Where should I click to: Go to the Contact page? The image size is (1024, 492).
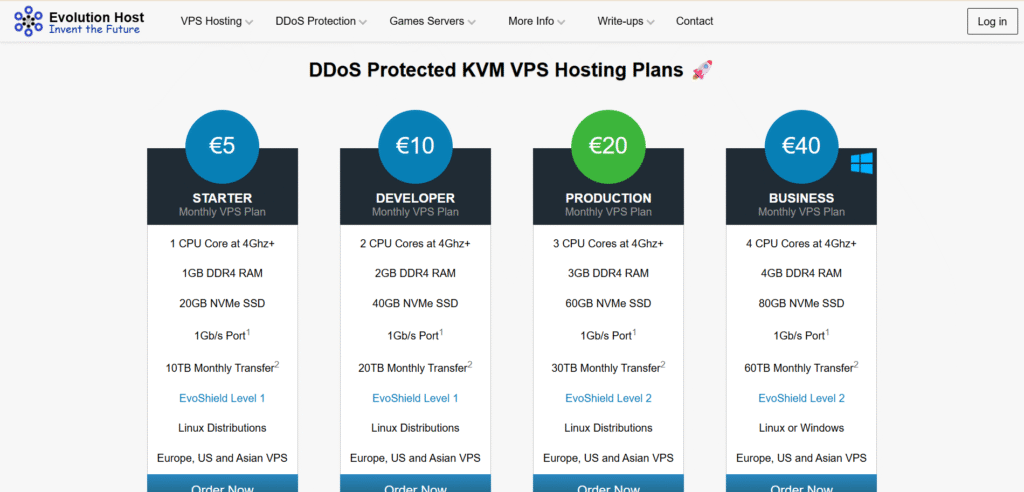(694, 21)
